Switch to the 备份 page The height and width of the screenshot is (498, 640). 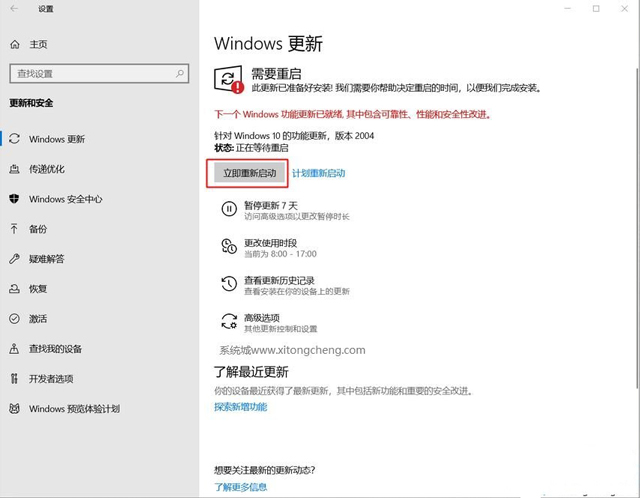click(x=38, y=229)
